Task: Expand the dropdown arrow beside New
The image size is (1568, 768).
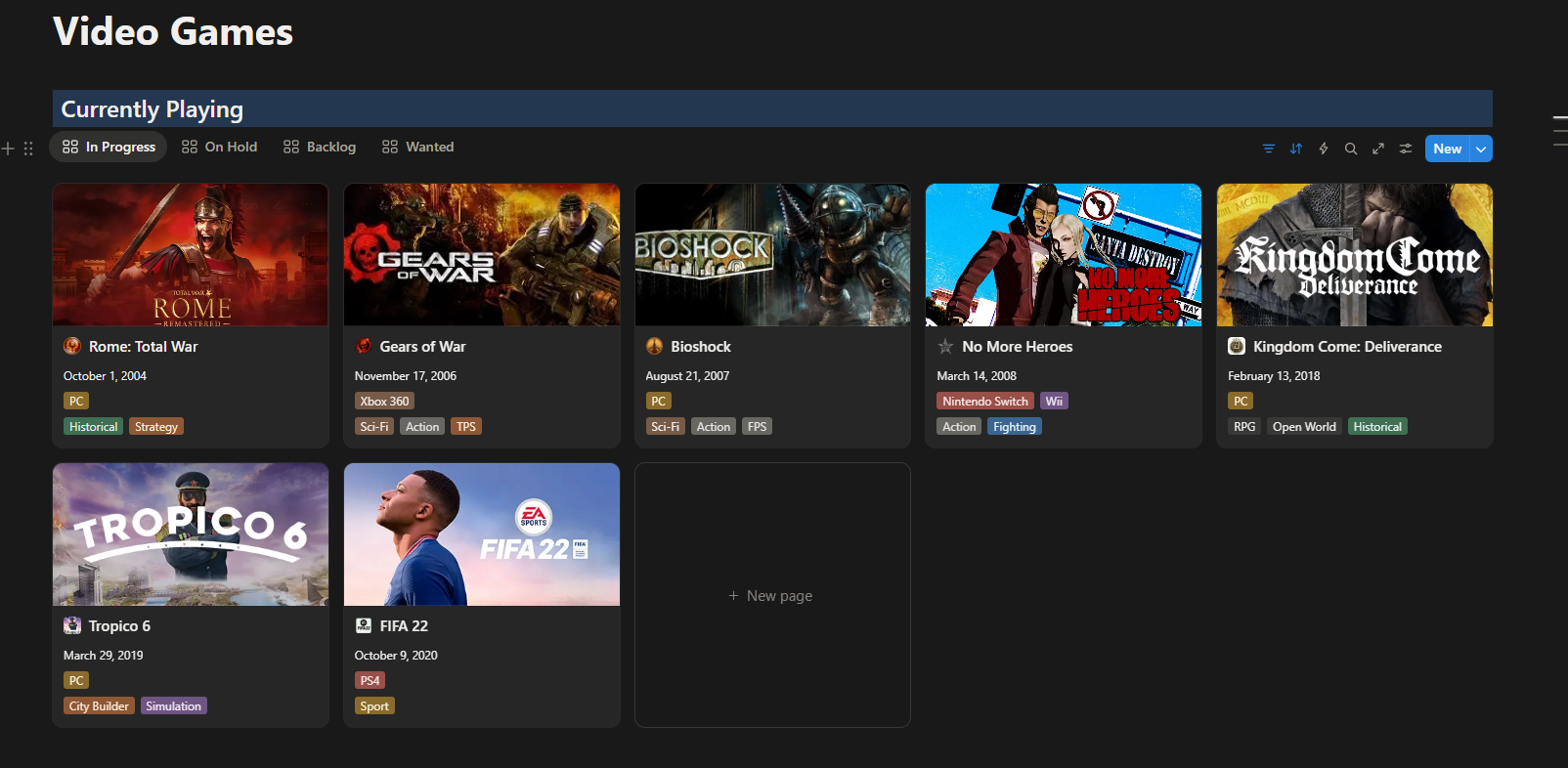Action: pos(1481,149)
